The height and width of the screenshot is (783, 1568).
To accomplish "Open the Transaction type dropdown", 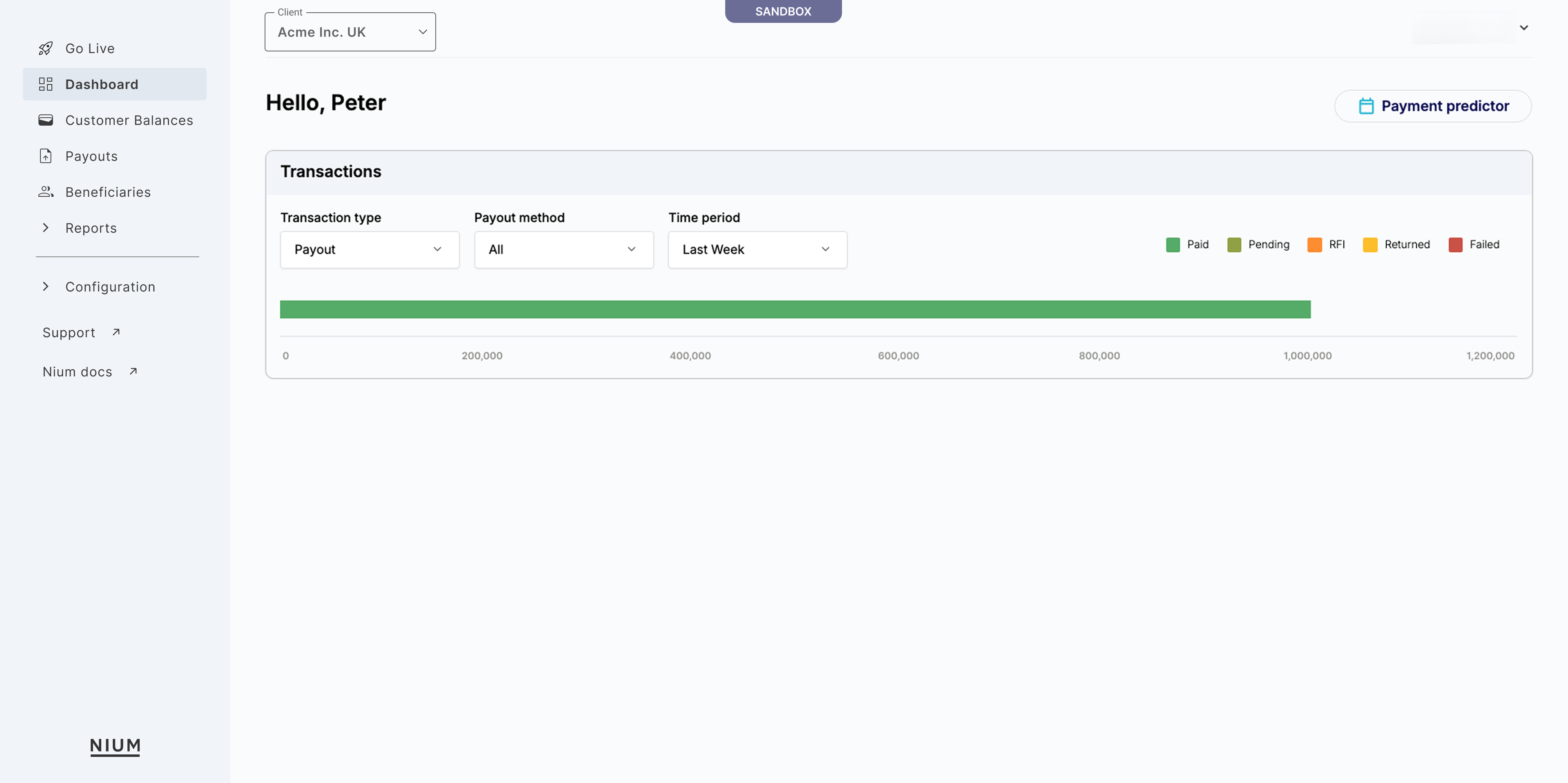I will 370,249.
